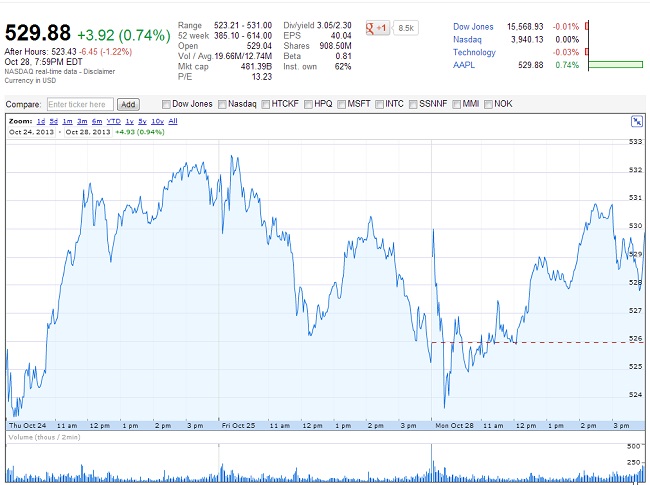Viewport: 650px width, 485px height.
Task: Click the Fri Oct 25 timeline label
Action: (238, 426)
